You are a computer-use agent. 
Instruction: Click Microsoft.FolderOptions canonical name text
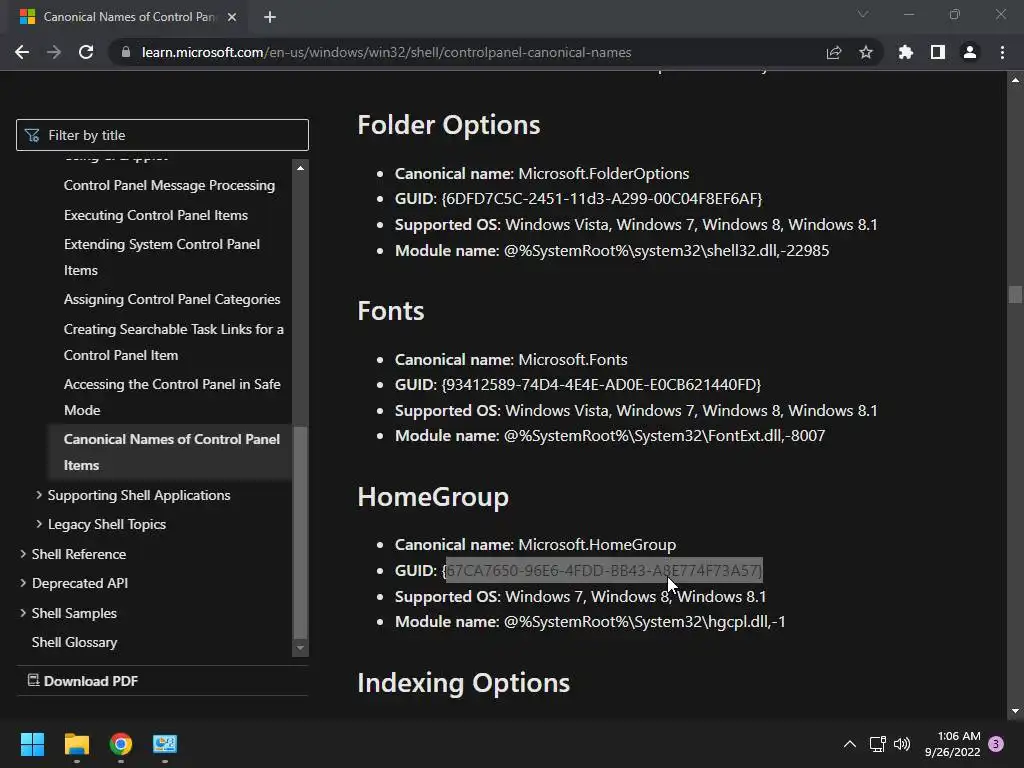coord(603,174)
